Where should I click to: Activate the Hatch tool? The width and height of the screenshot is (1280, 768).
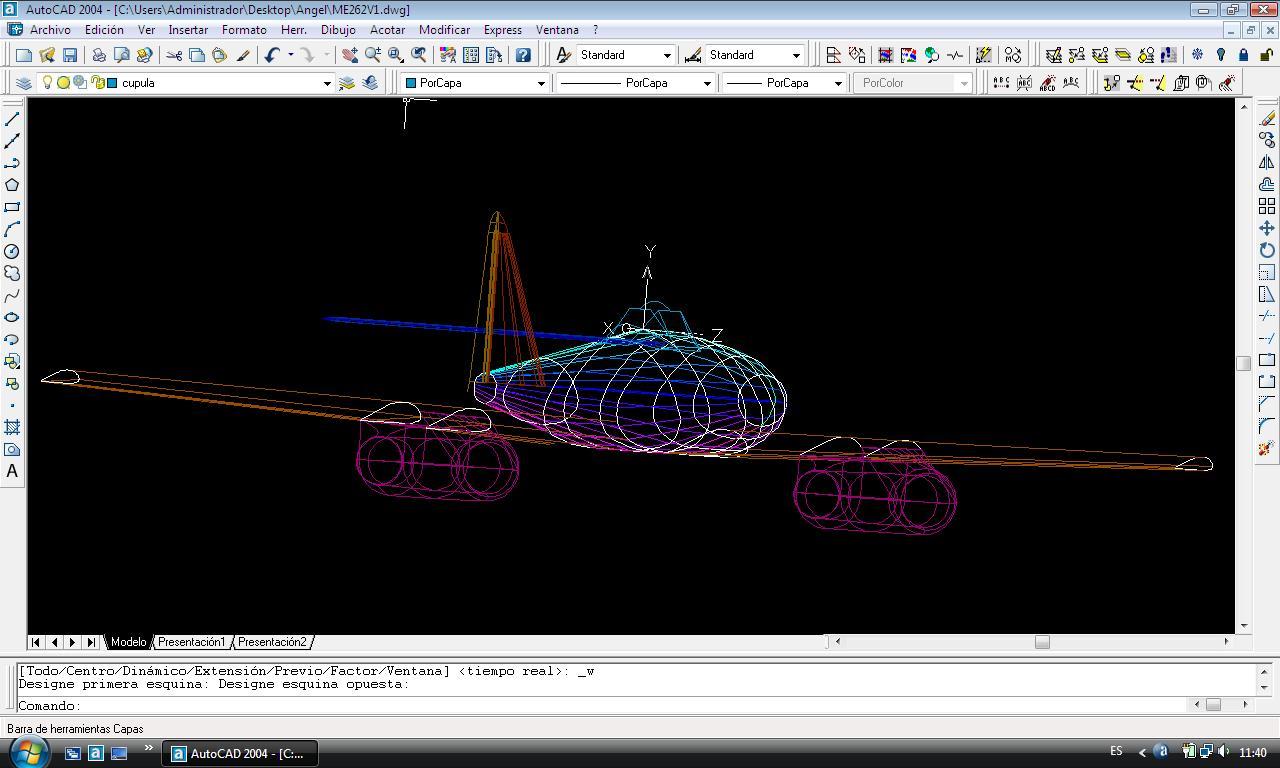pos(12,427)
